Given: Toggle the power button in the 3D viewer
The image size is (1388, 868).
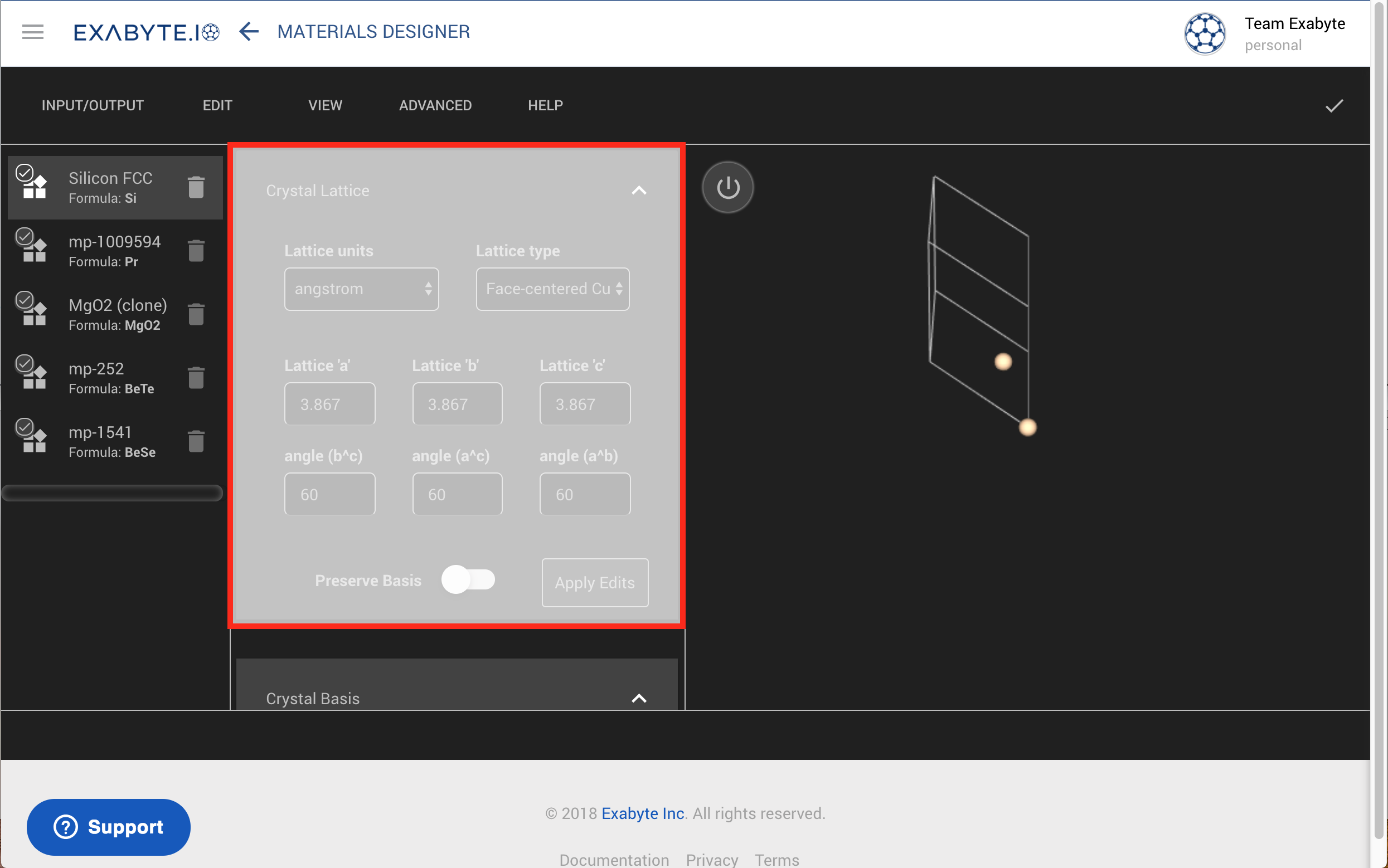Looking at the screenshot, I should pos(727,187).
